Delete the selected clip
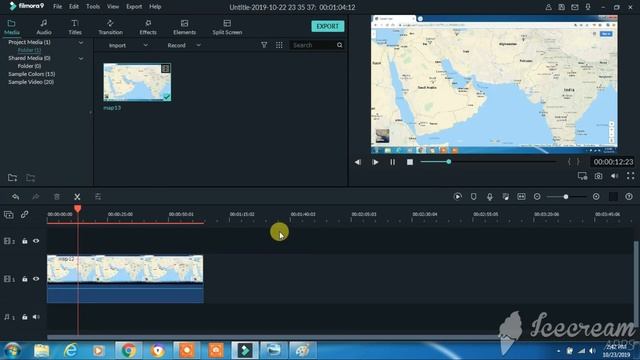 pos(57,197)
